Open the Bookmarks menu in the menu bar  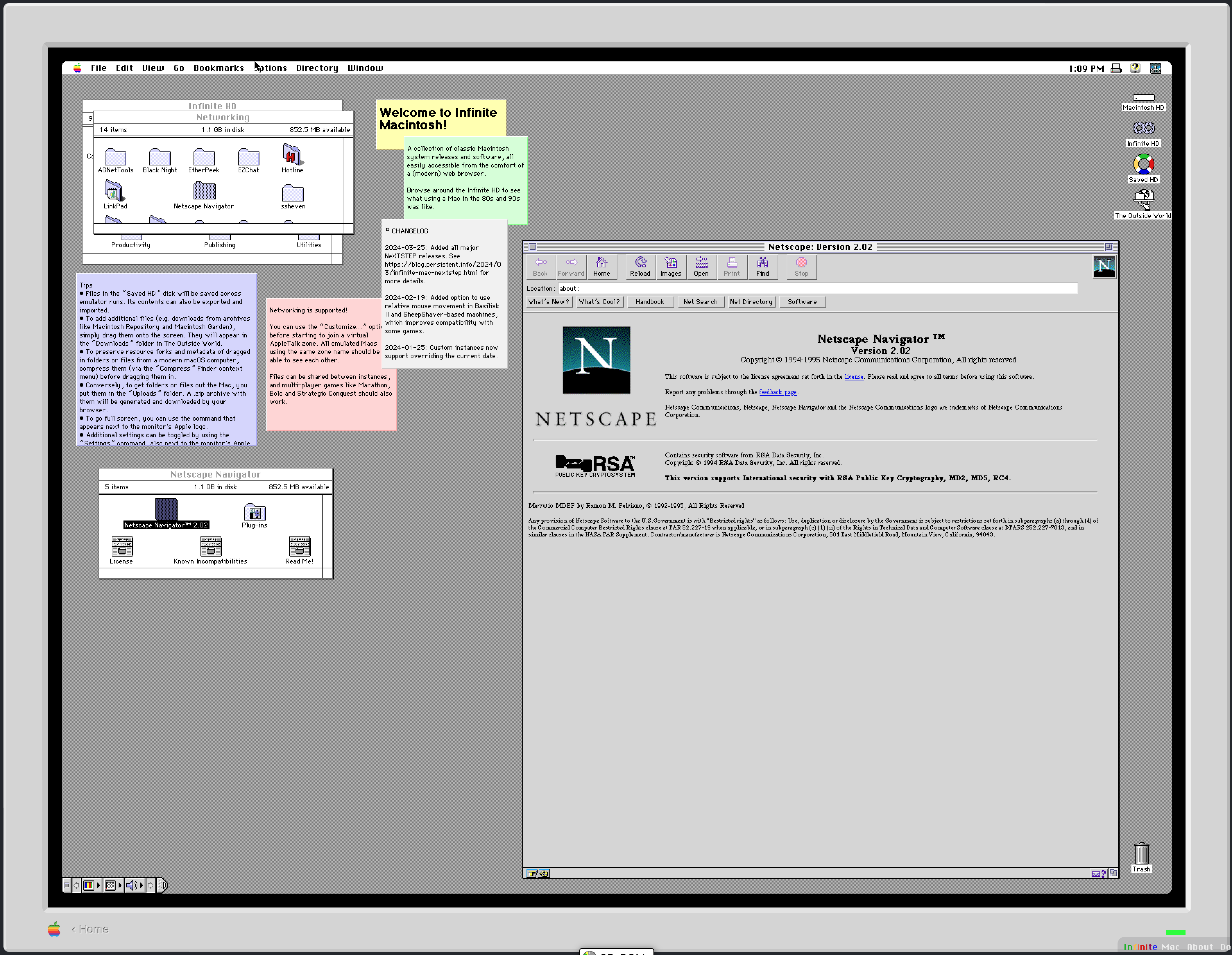coord(218,68)
